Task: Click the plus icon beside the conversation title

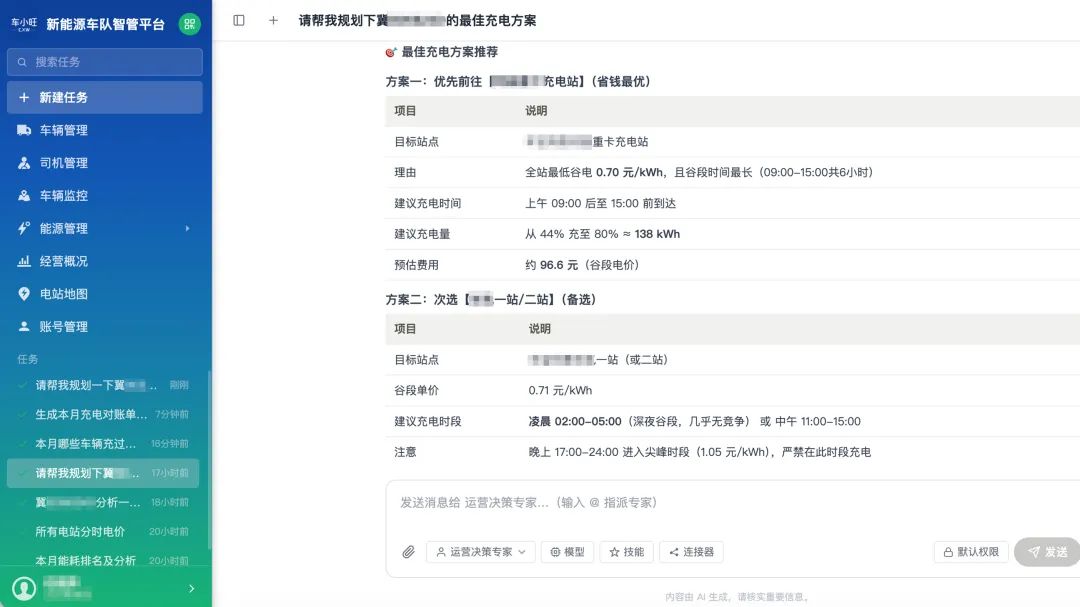Action: click(273, 21)
